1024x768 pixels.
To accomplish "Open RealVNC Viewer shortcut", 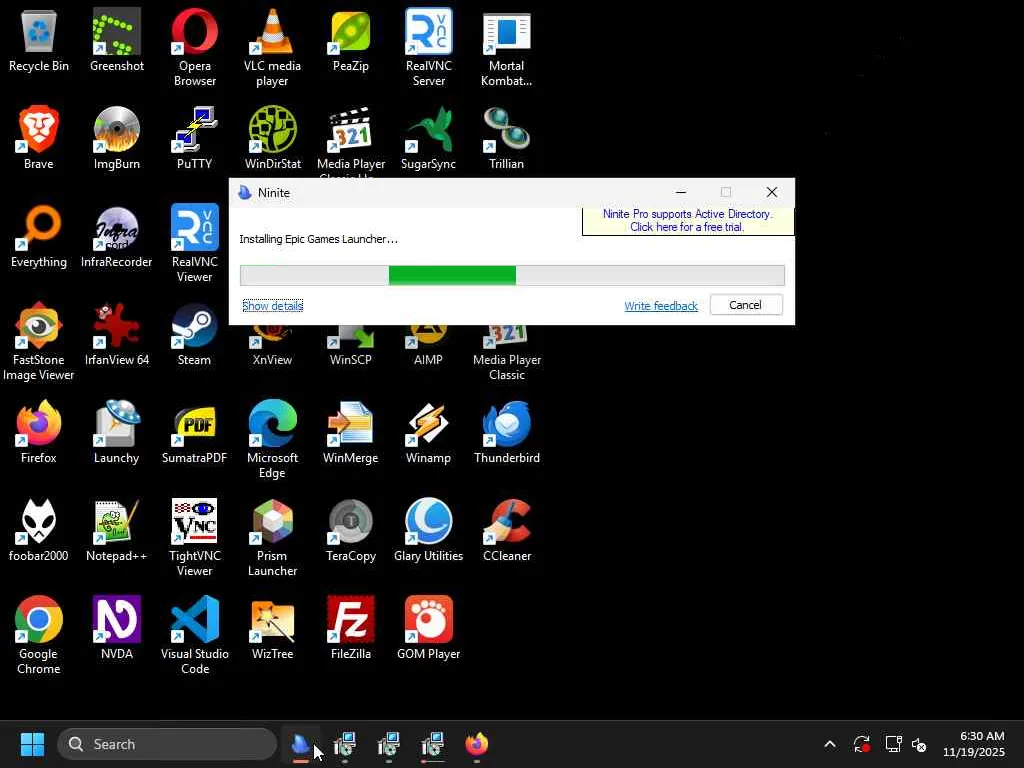I will pos(195,243).
